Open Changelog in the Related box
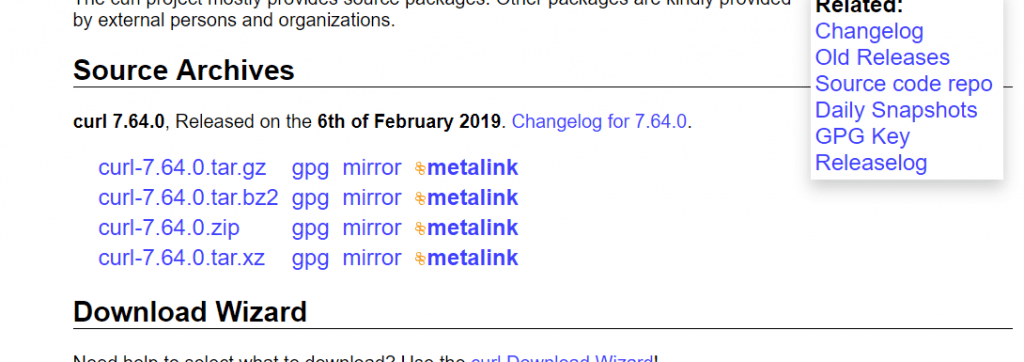Image resolution: width=1024 pixels, height=362 pixels. click(x=869, y=31)
